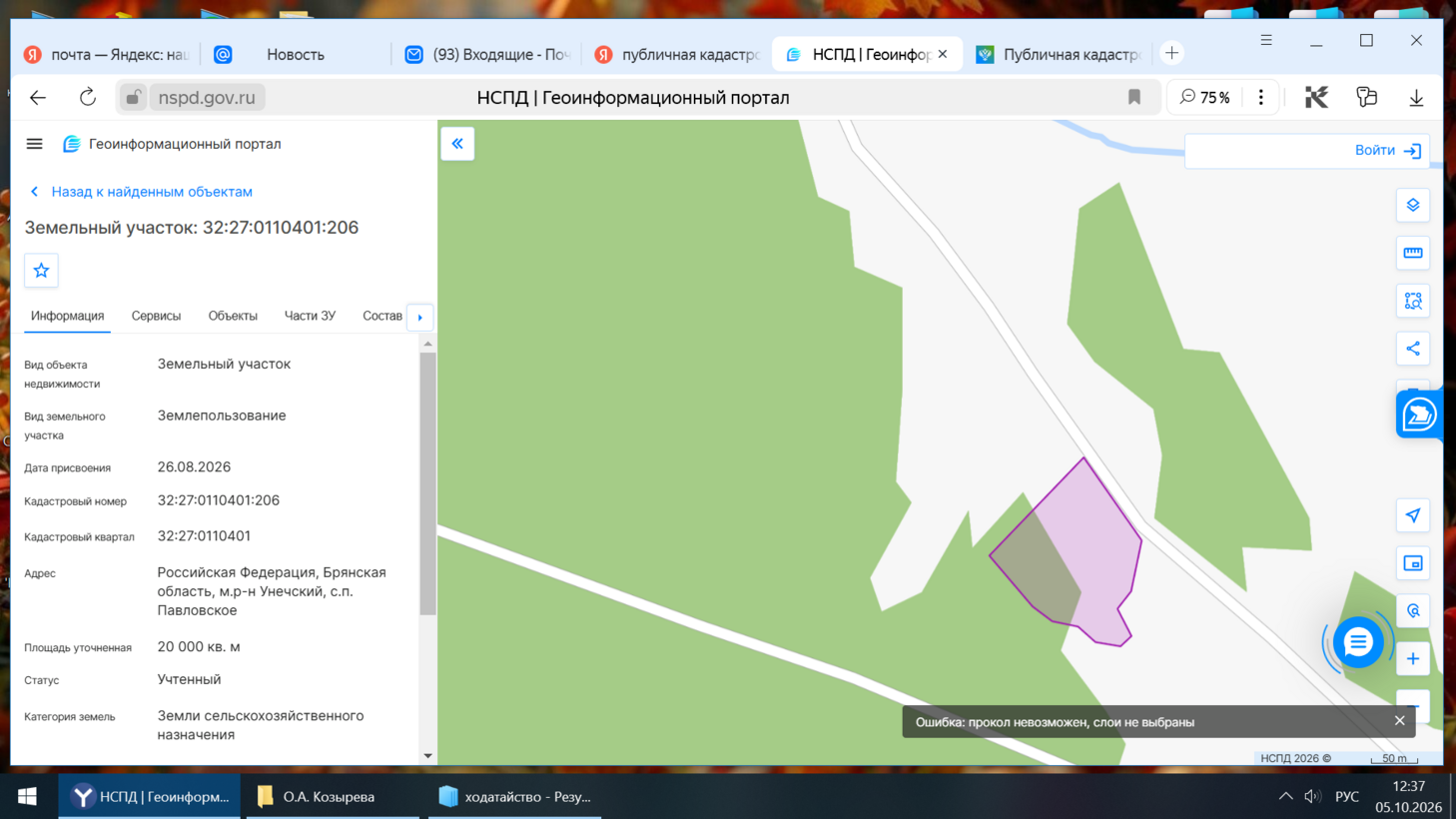
Task: Click the cadastral quarter value 32:27:0110401
Action: pos(204,536)
